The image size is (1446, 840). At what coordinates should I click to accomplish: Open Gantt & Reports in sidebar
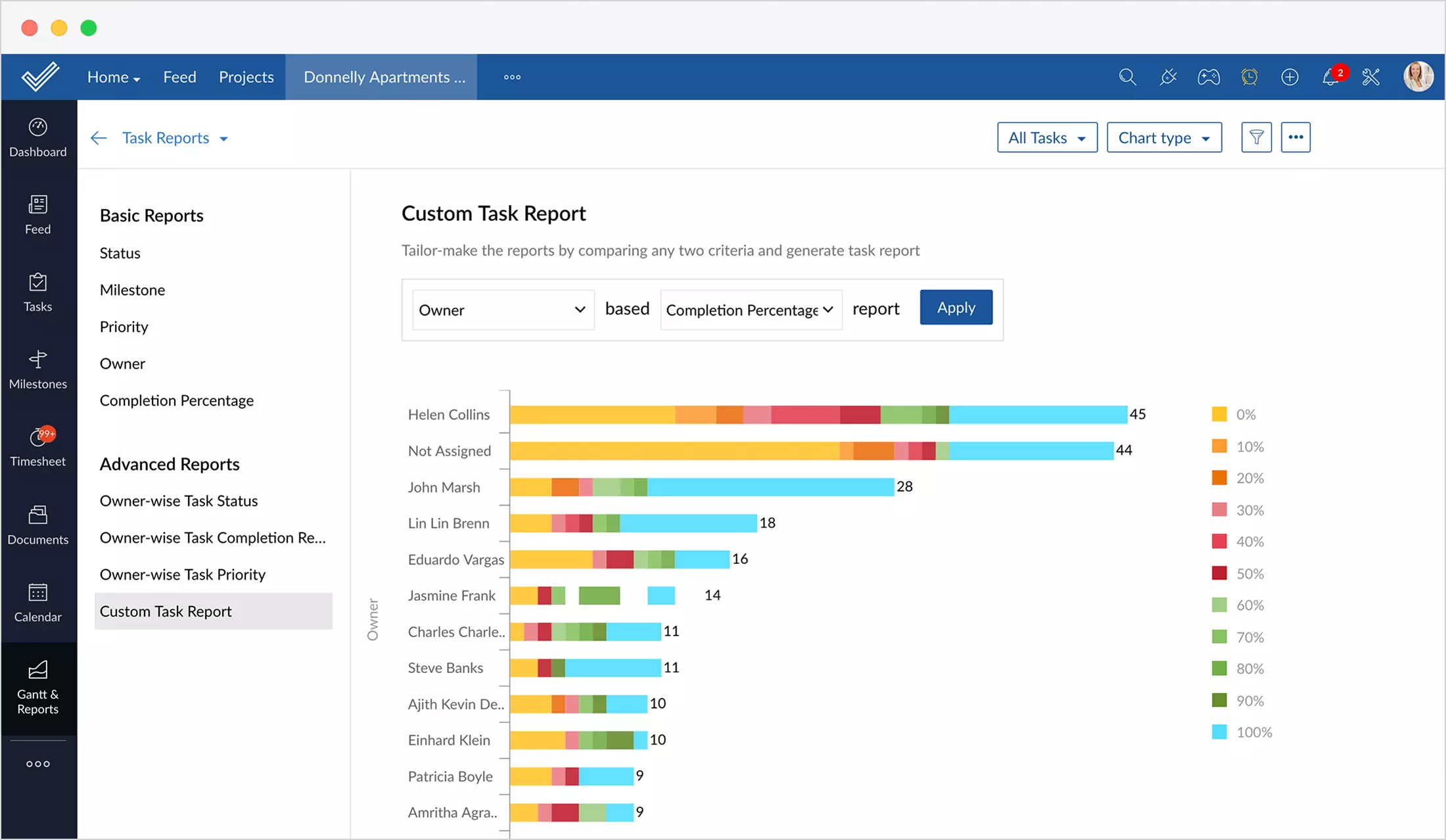click(x=38, y=688)
